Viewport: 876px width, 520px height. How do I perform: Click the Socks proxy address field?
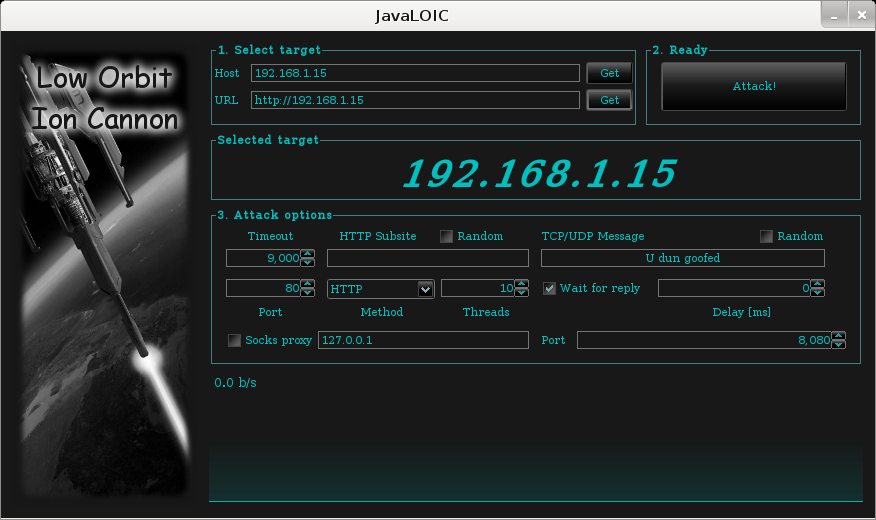[422, 340]
